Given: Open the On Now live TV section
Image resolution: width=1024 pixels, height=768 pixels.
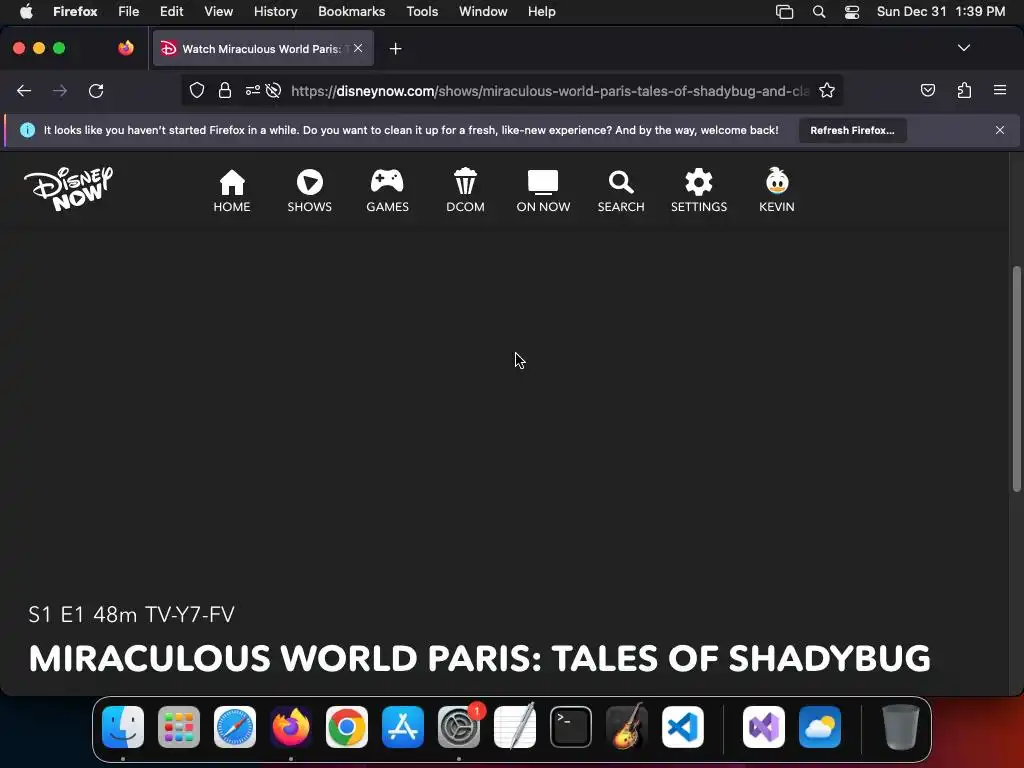Looking at the screenshot, I should tap(543, 191).
